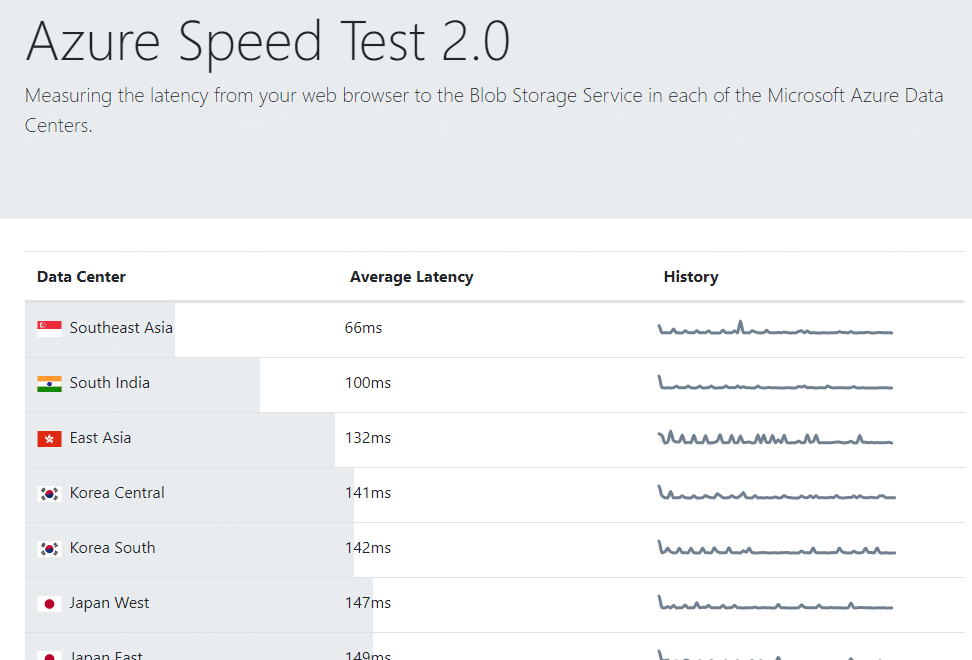972x660 pixels.
Task: Click the Korea South flag icon
Action: click(x=49, y=547)
